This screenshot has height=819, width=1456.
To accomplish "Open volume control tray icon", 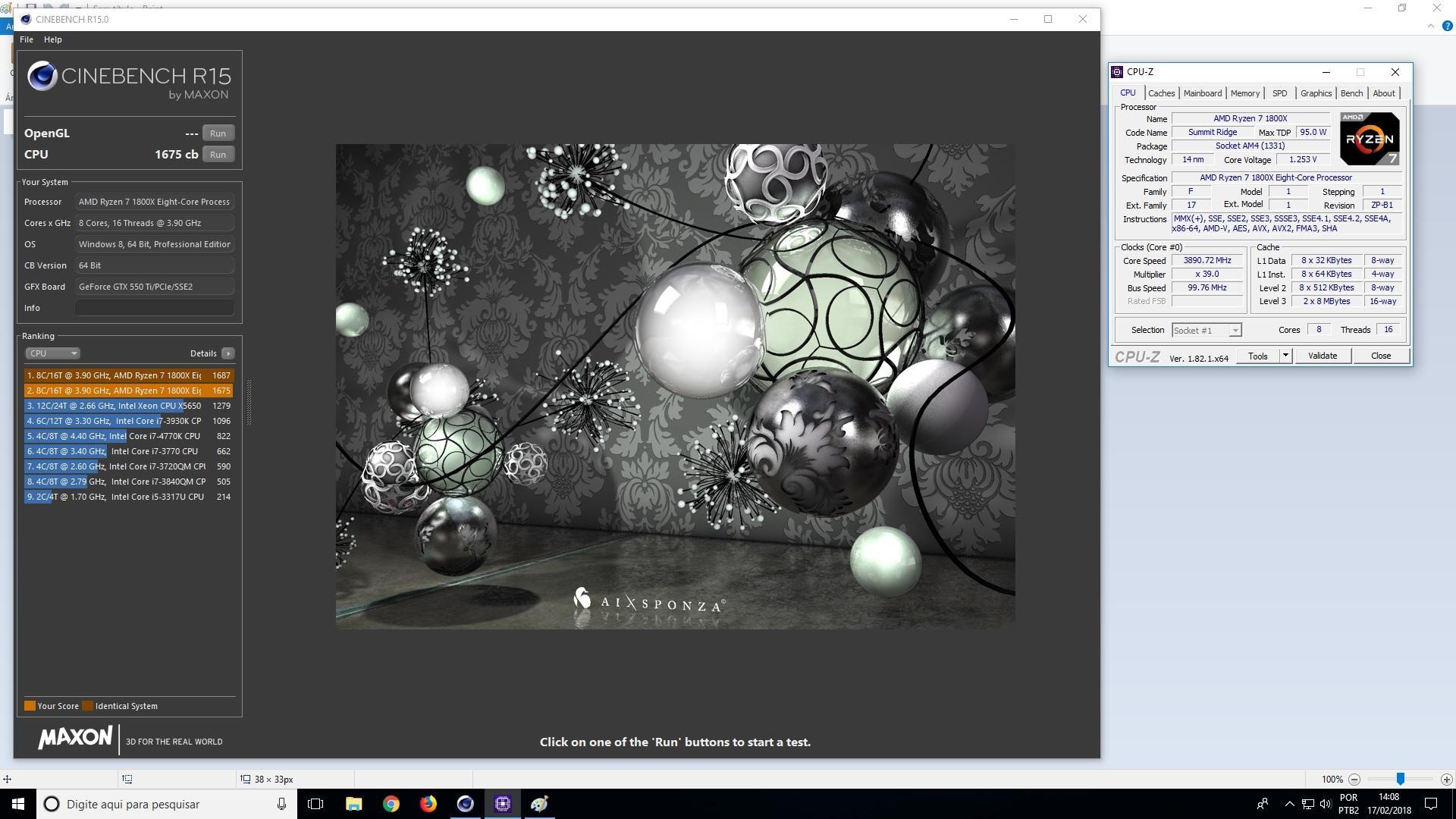I will pos(1325,804).
